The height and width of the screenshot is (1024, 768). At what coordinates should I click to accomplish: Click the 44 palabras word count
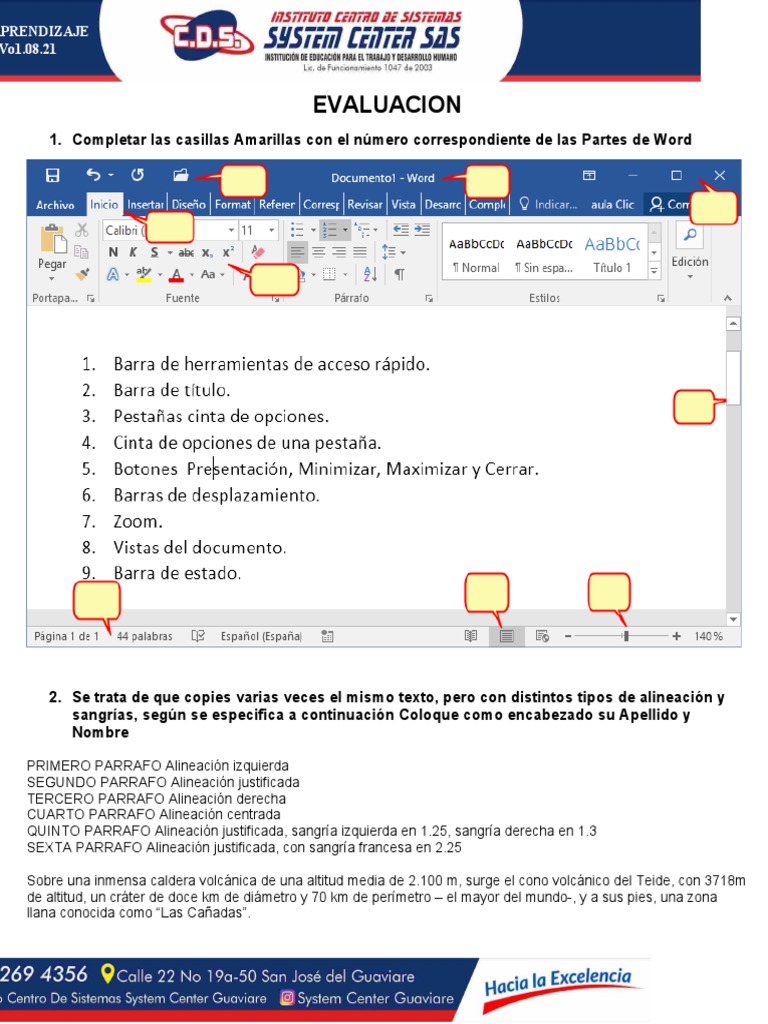point(144,636)
